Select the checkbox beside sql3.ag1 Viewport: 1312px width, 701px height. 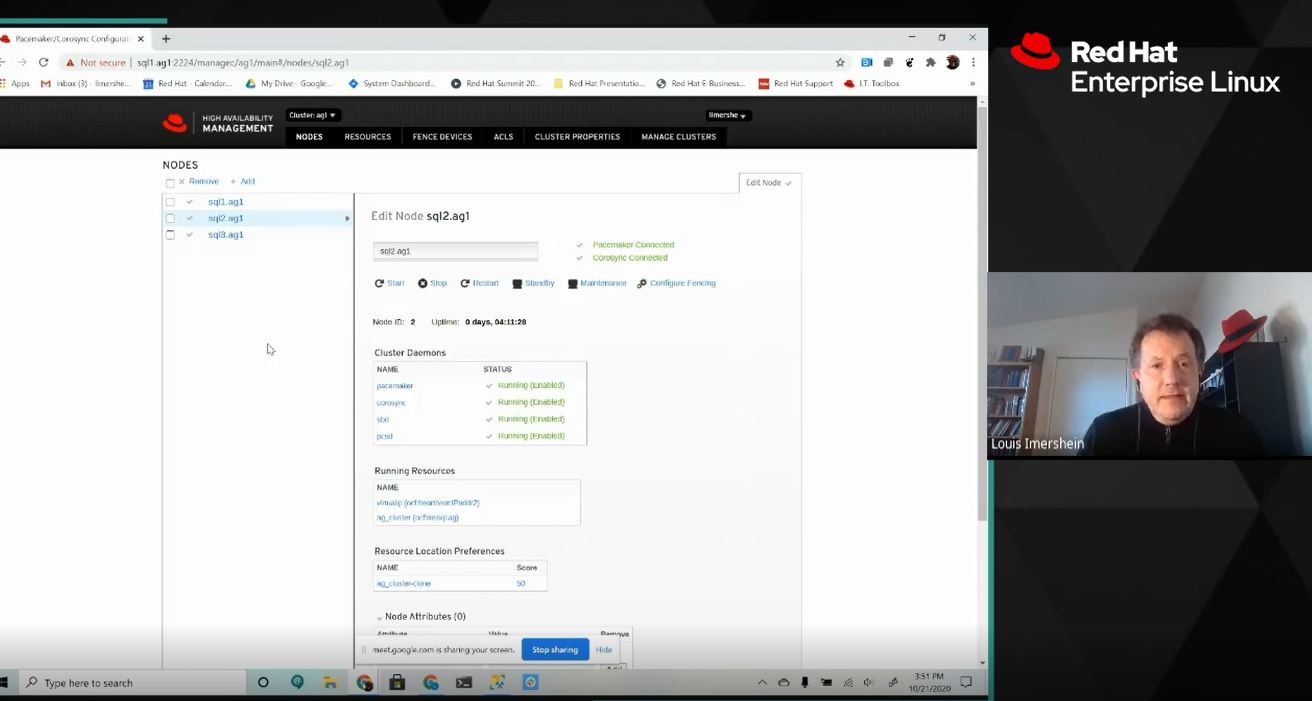point(170,234)
